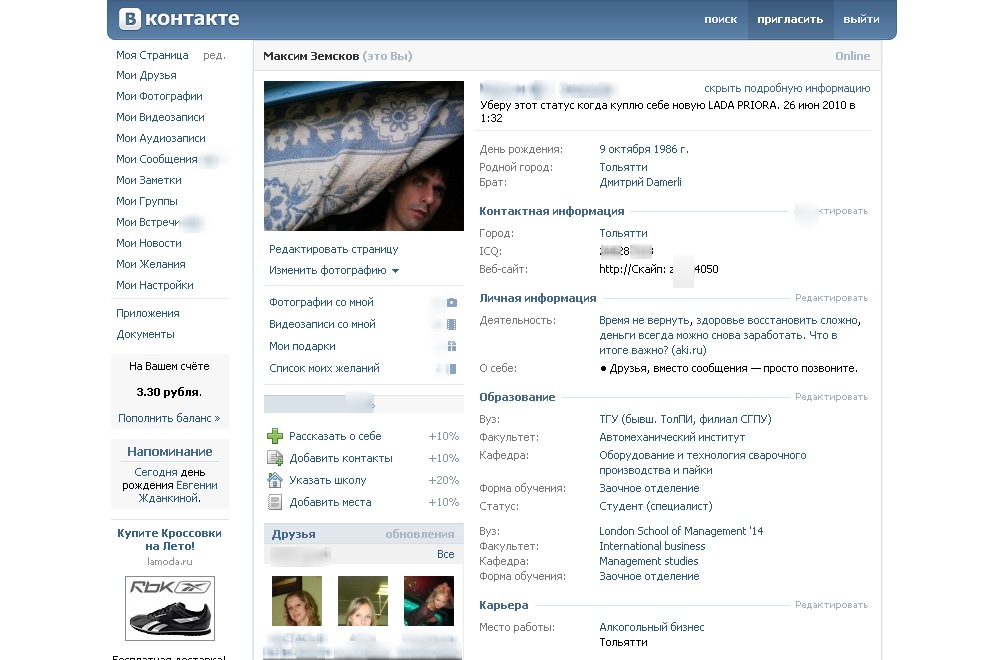Select пригласить in the top header

click(x=790, y=19)
